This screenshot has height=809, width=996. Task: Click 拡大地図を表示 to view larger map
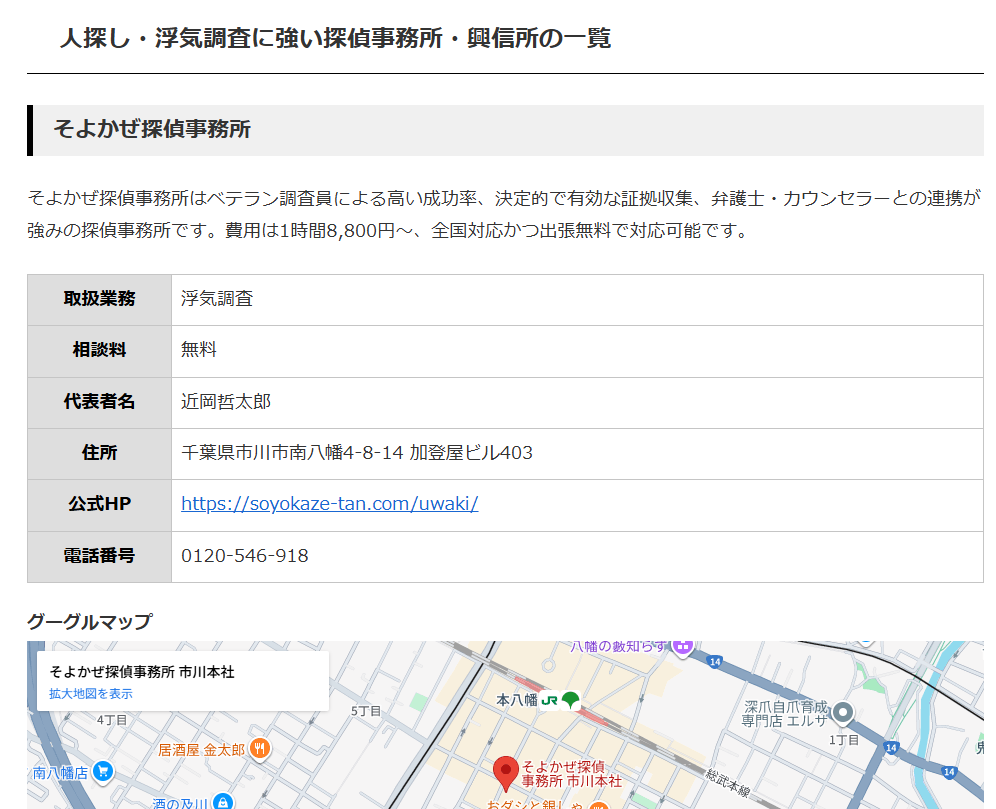pos(90,693)
